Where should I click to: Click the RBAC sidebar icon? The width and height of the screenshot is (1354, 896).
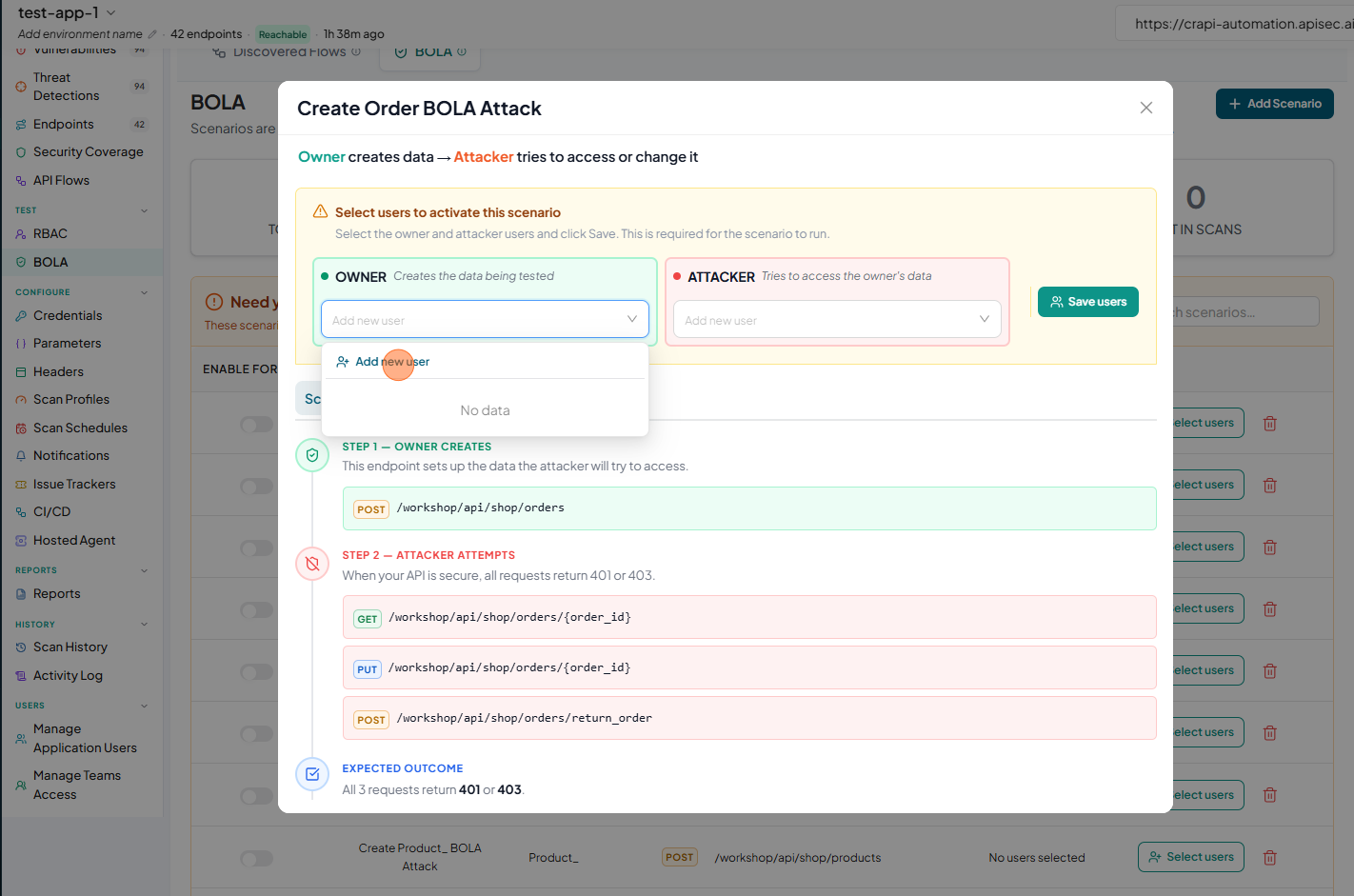coord(21,233)
